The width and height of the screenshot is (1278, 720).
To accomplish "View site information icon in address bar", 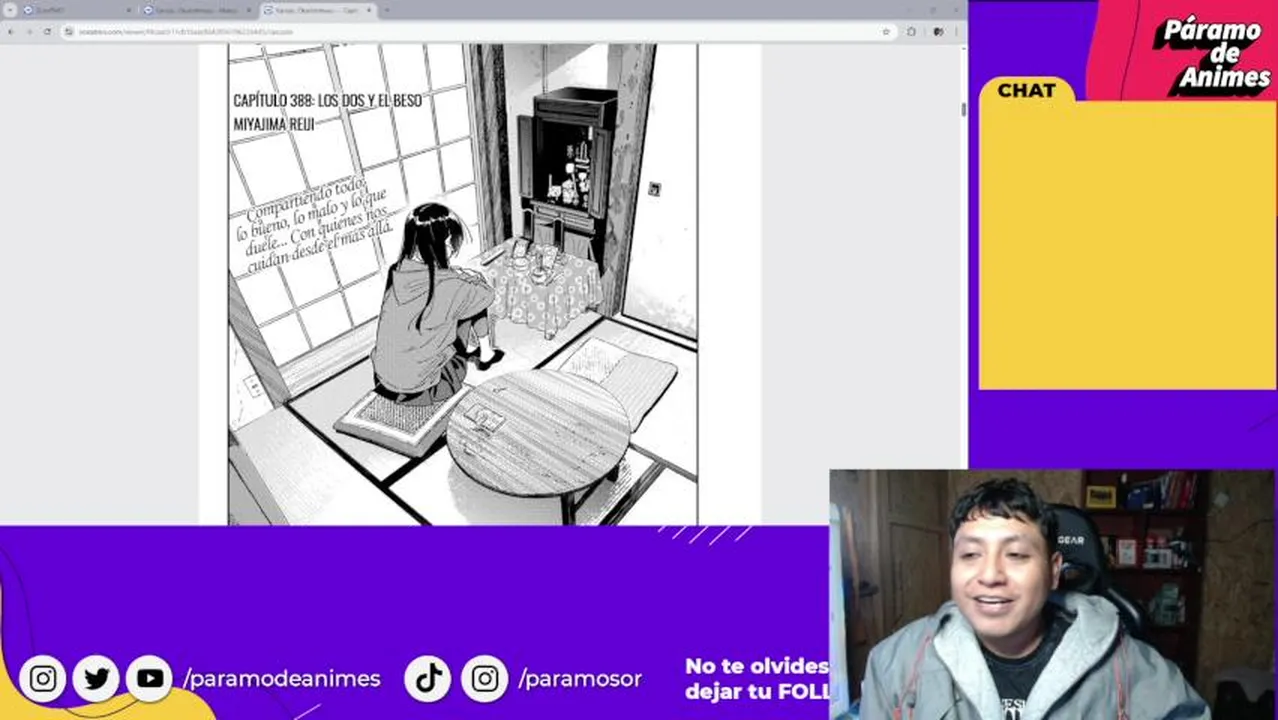I will (x=70, y=32).
